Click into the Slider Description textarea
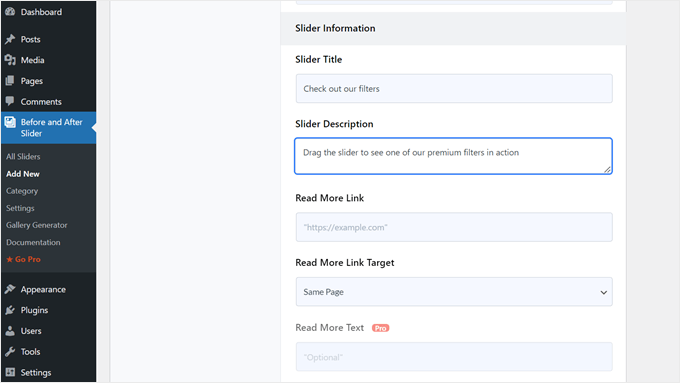Screen dimensions: 680x383 click(x=453, y=156)
